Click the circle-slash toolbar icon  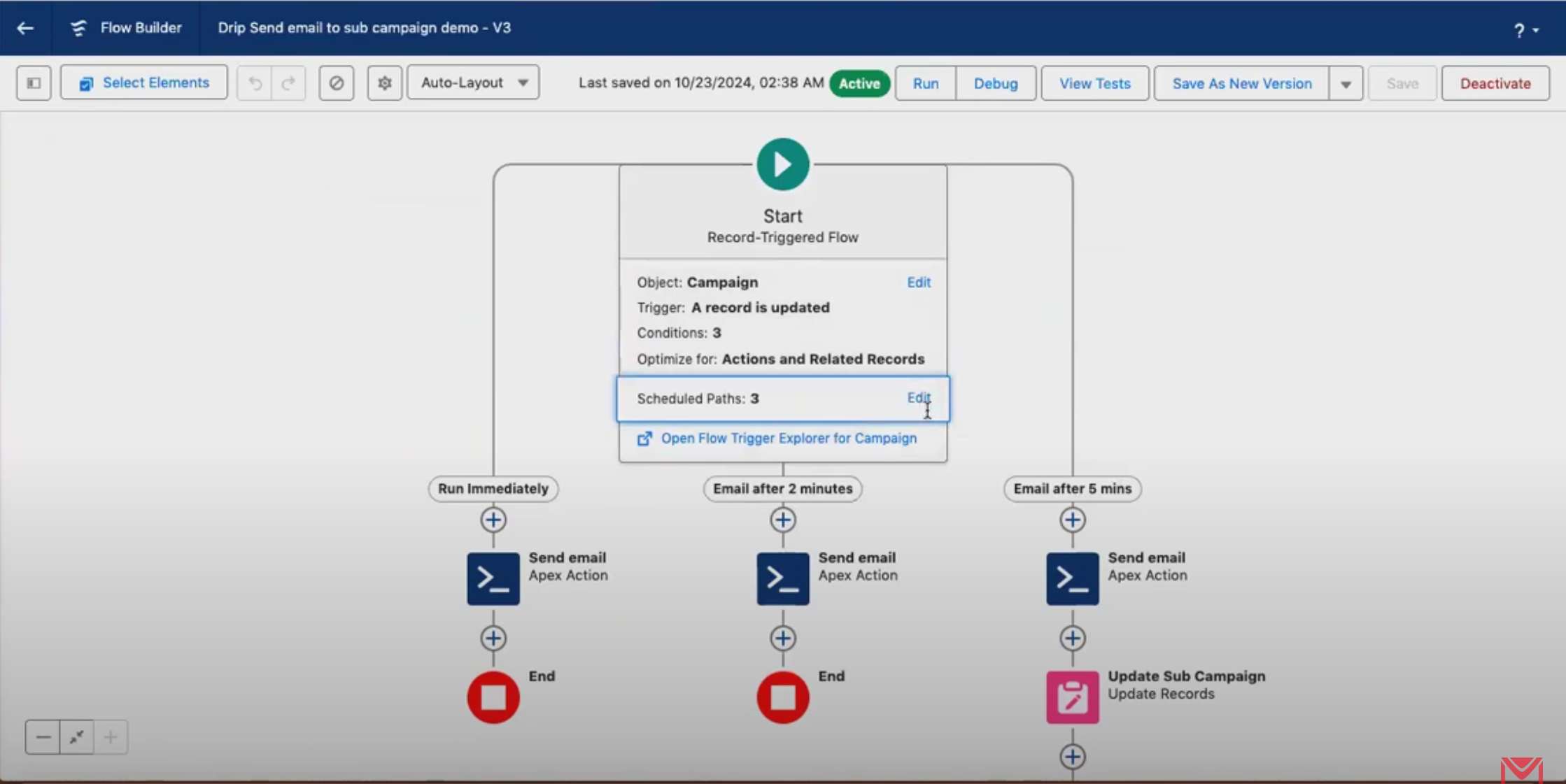(337, 83)
